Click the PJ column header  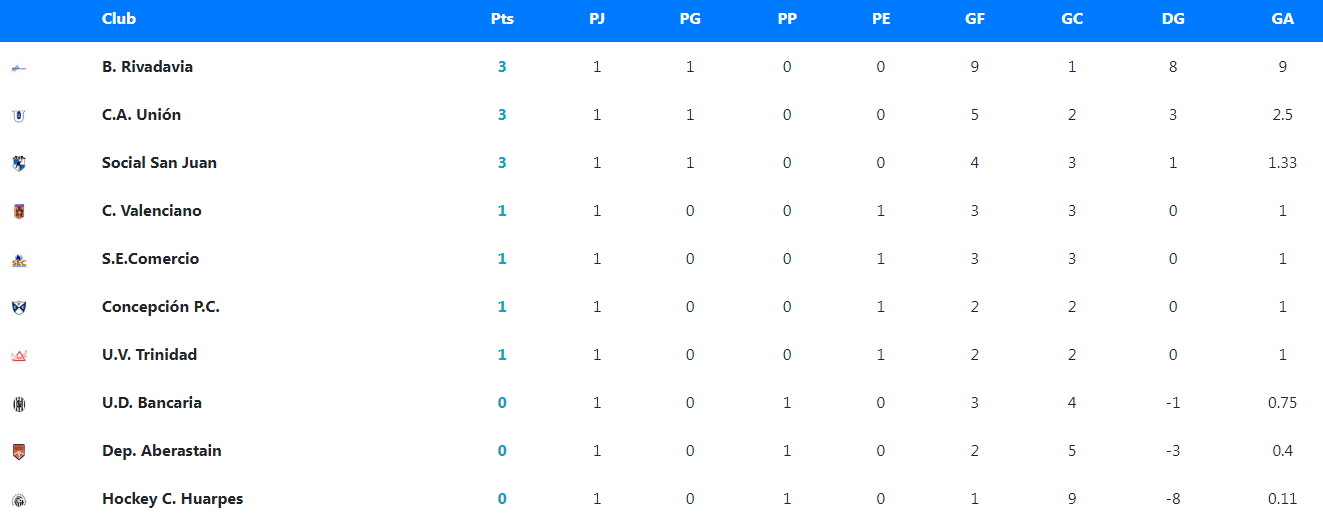click(x=597, y=19)
